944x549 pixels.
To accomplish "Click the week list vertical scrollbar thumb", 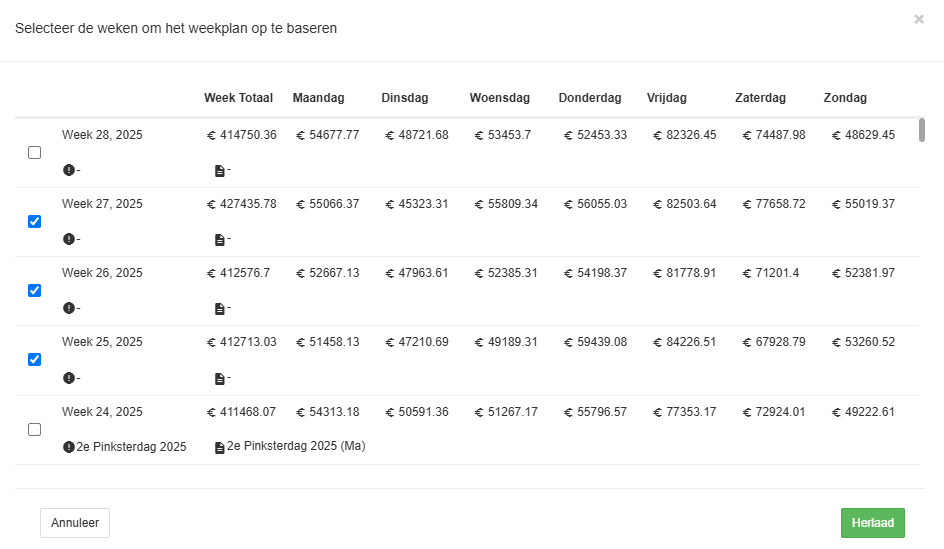I will (922, 130).
